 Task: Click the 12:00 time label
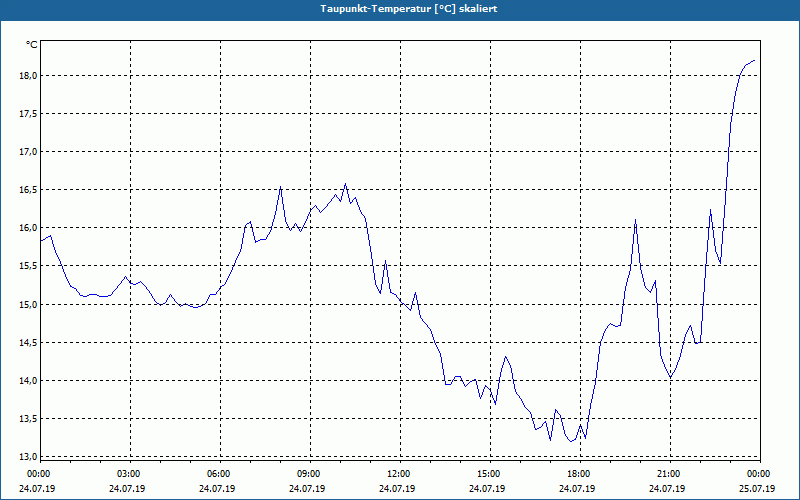click(398, 474)
